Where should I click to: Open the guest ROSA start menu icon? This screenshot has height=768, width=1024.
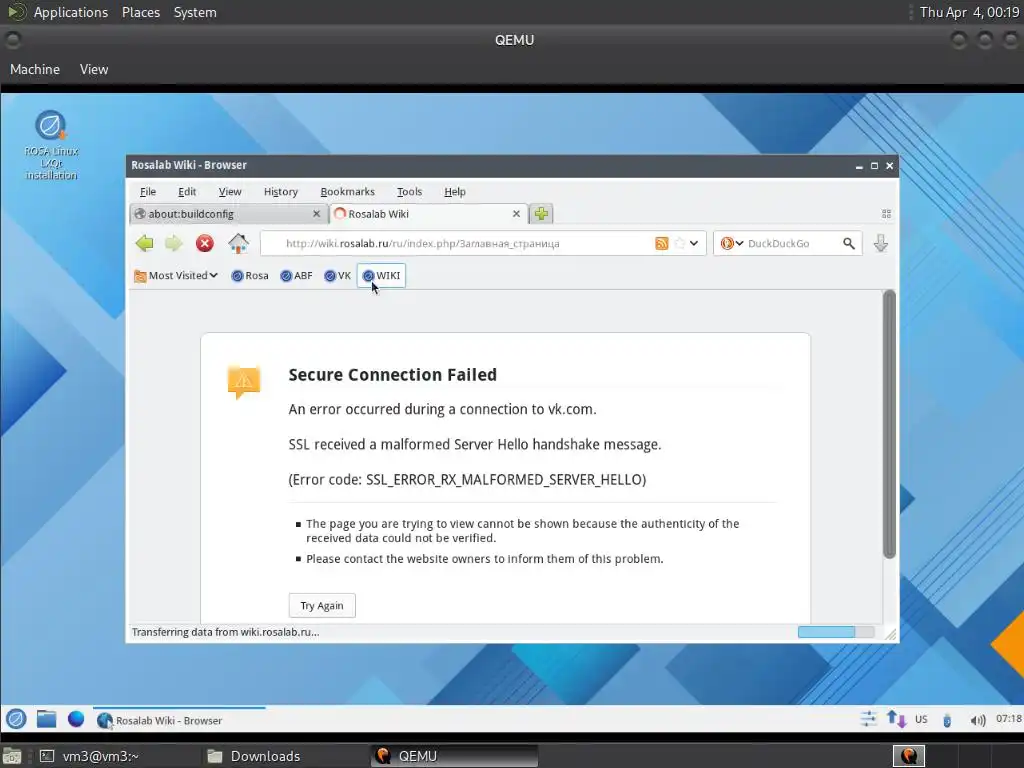16,719
